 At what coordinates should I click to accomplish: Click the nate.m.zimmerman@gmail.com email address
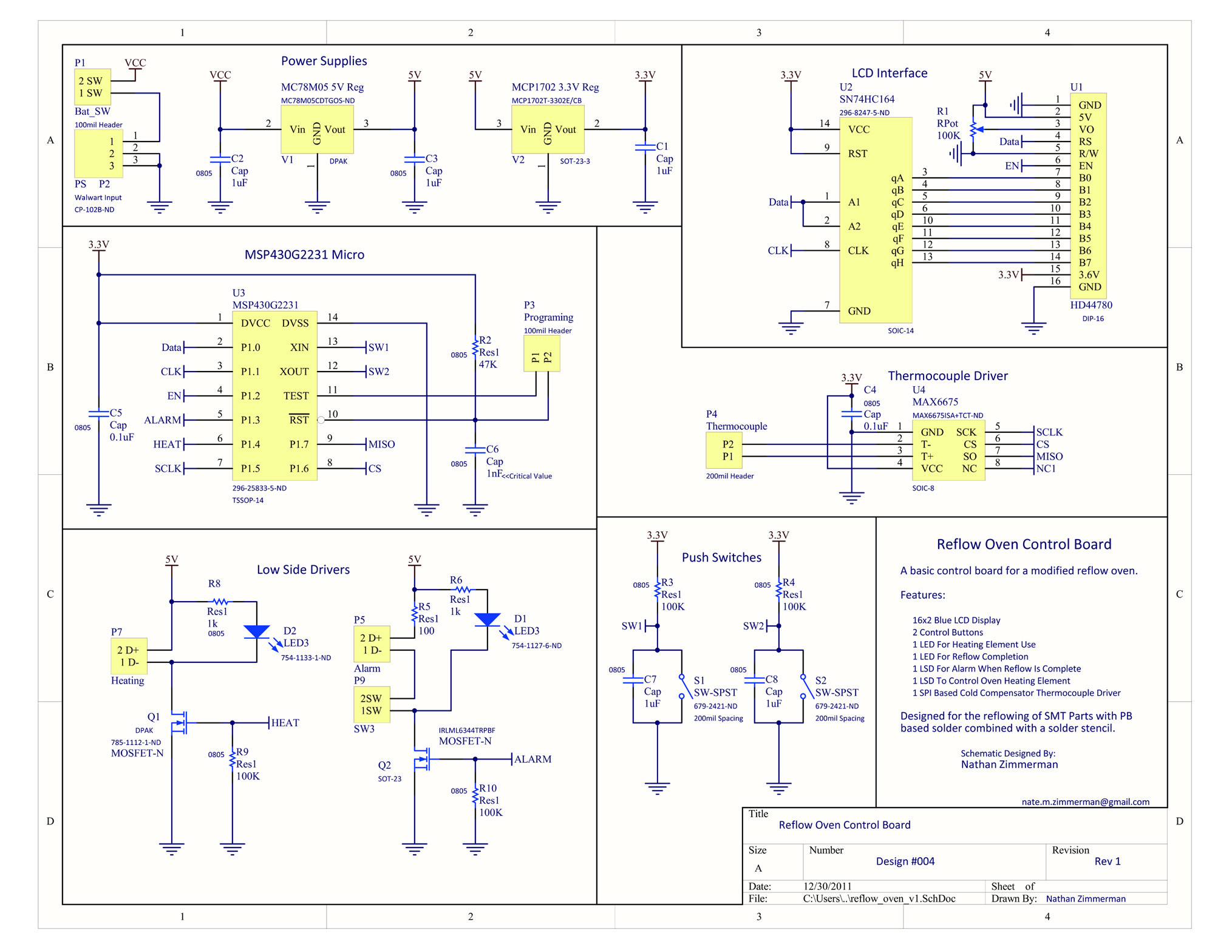tap(1085, 801)
